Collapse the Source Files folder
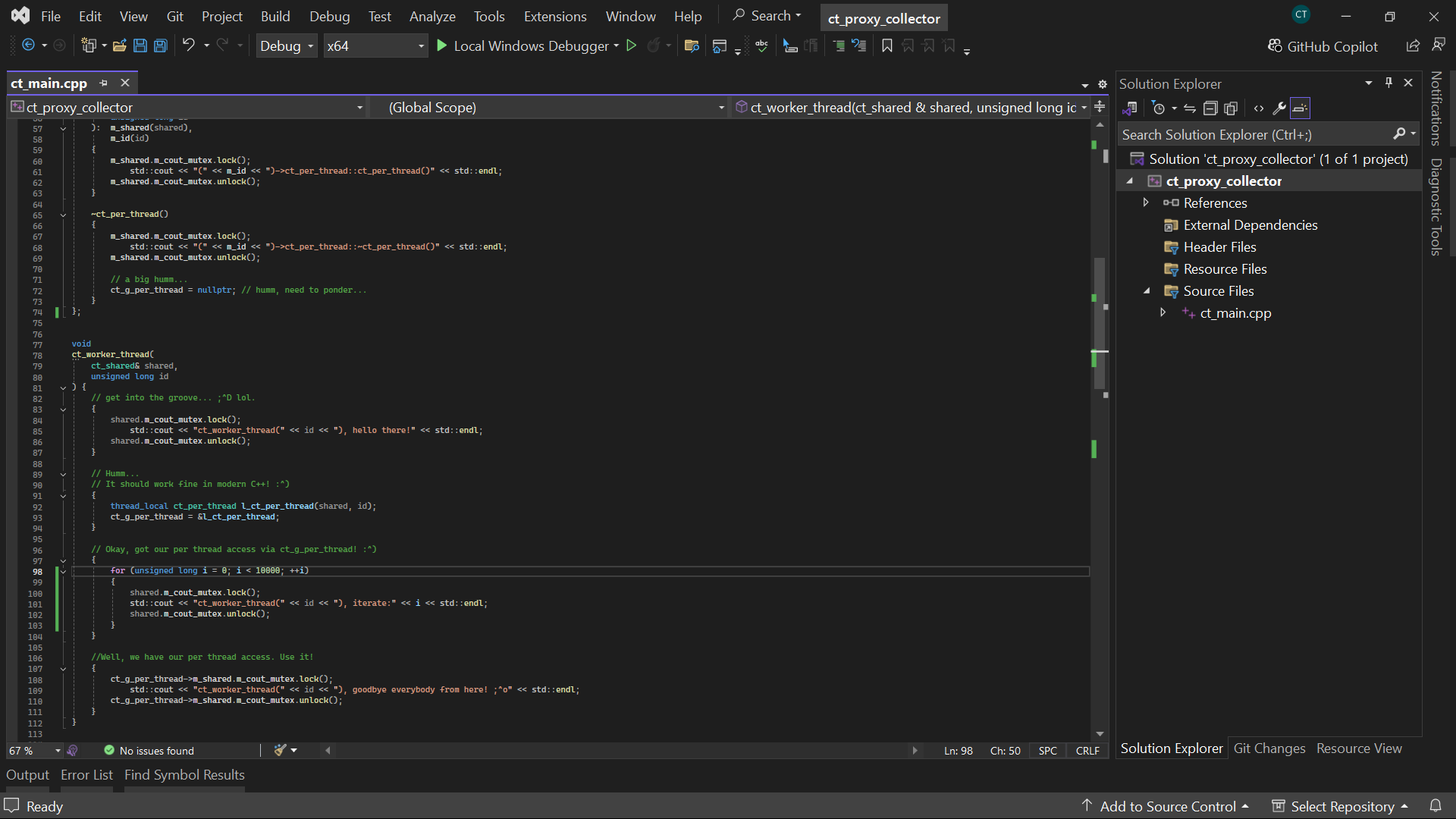The image size is (1456, 819). [x=1147, y=290]
